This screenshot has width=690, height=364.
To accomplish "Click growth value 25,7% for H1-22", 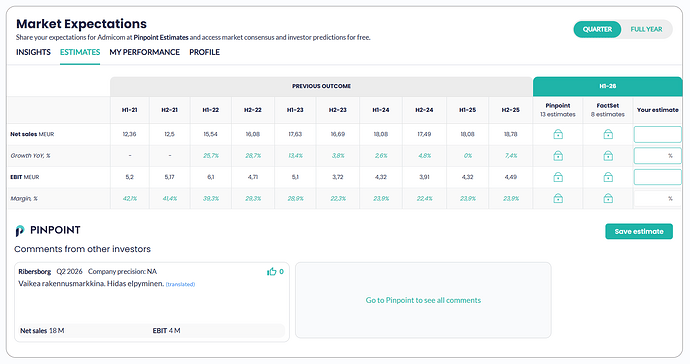I will (211, 156).
